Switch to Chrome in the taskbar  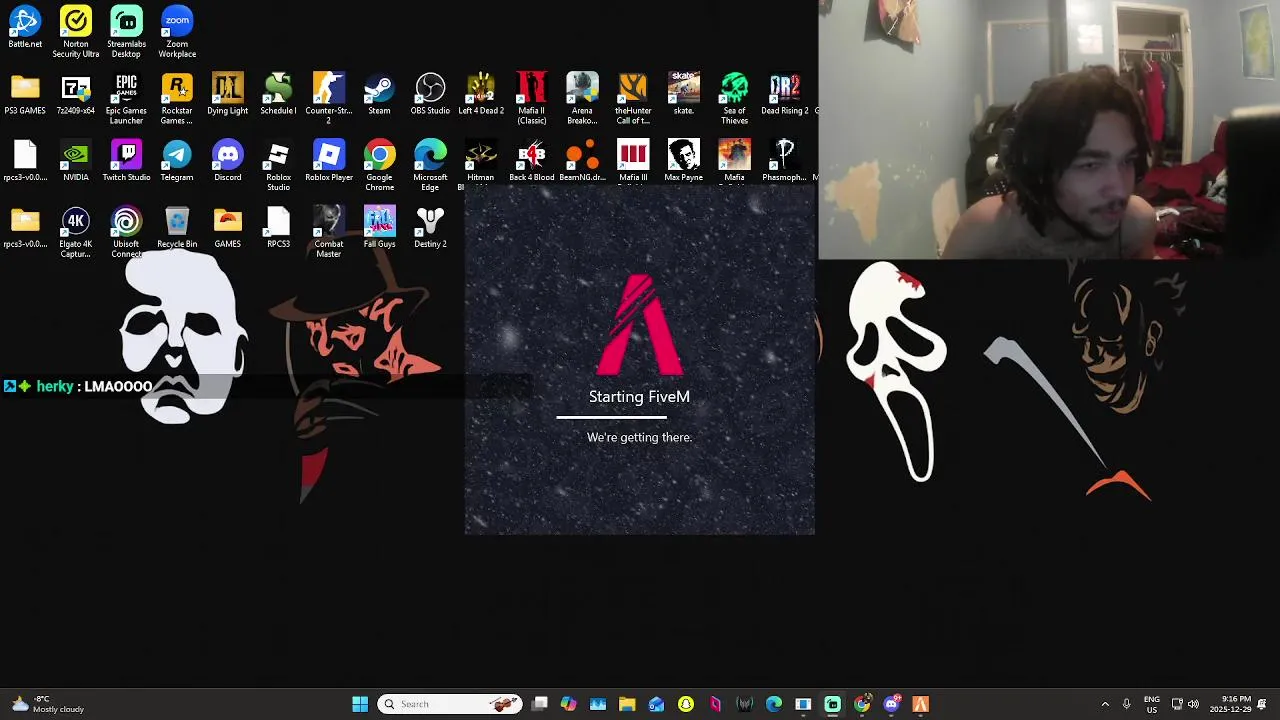coord(862,704)
